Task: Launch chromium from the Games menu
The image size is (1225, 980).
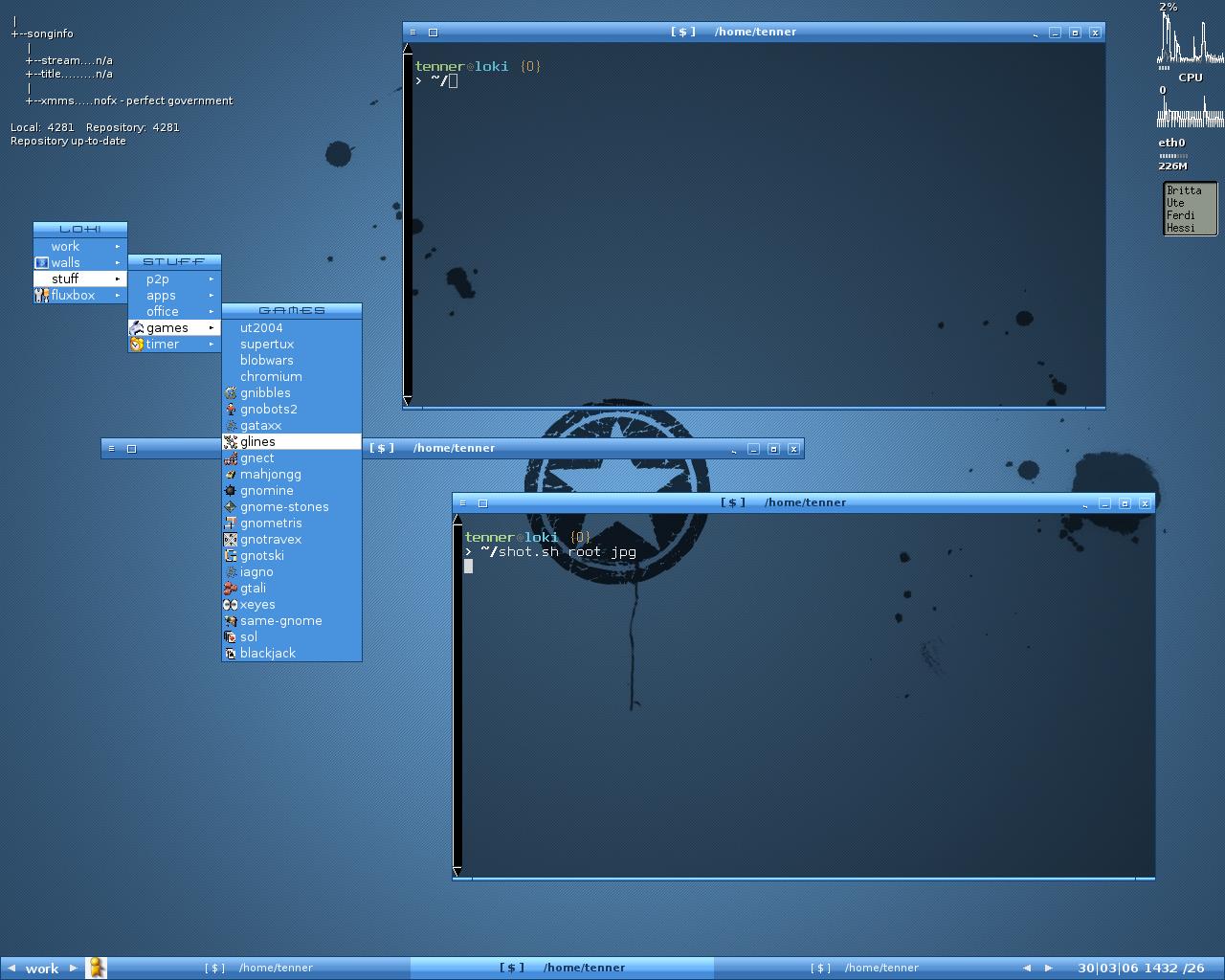Action: 292,376
